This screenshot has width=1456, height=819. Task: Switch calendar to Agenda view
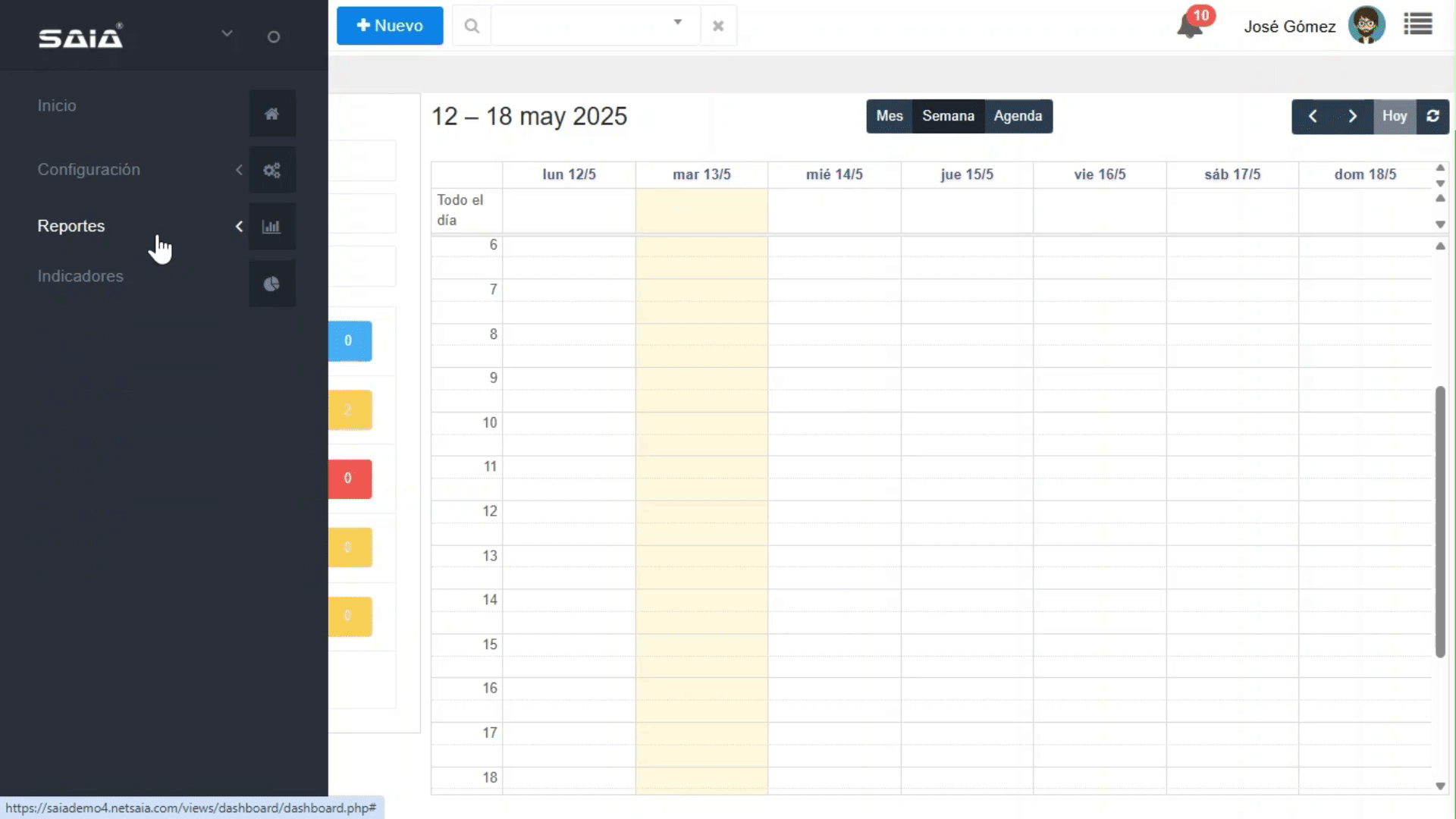[x=1018, y=116]
